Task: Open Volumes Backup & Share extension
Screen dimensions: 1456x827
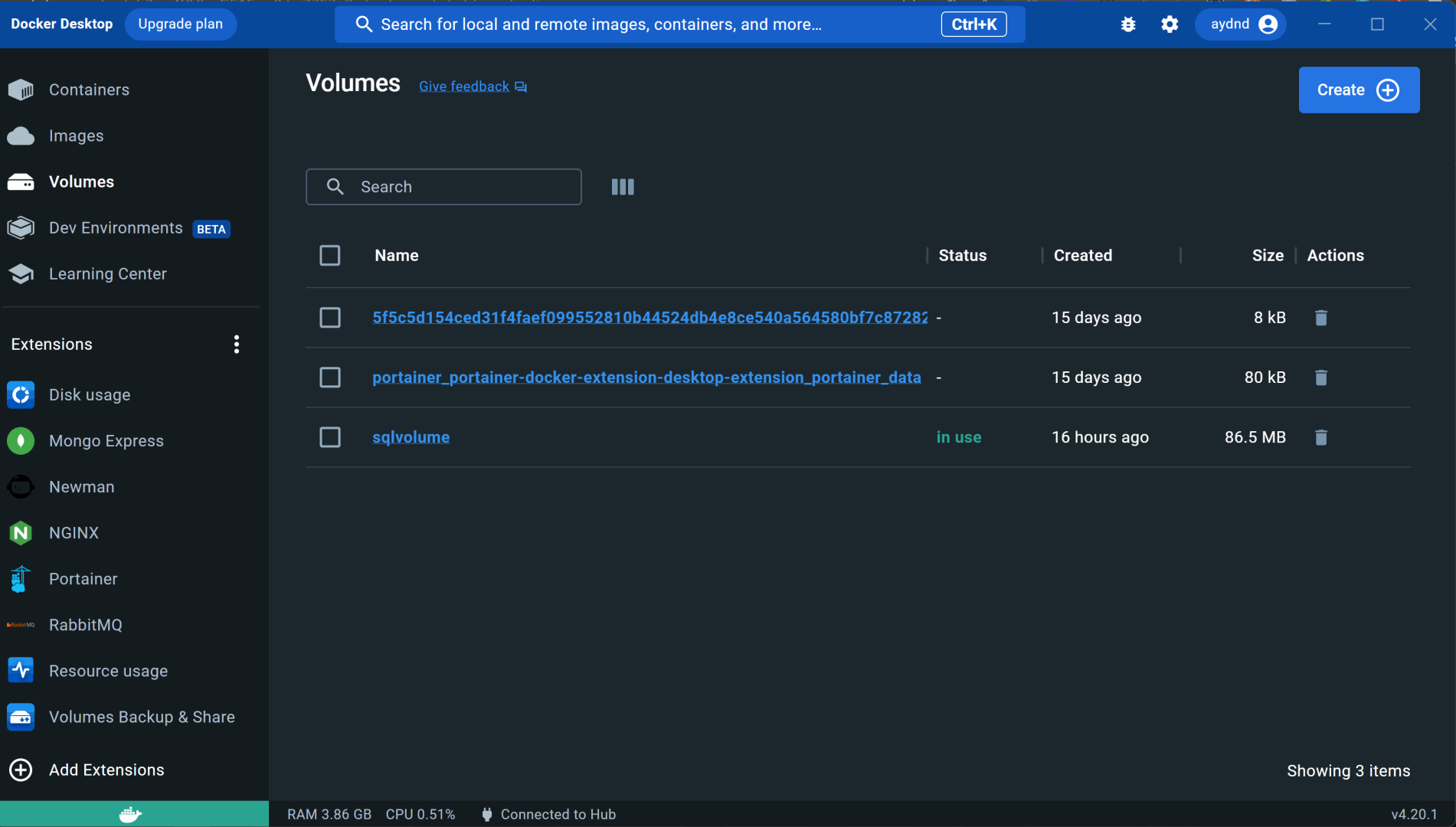Action: [142, 717]
